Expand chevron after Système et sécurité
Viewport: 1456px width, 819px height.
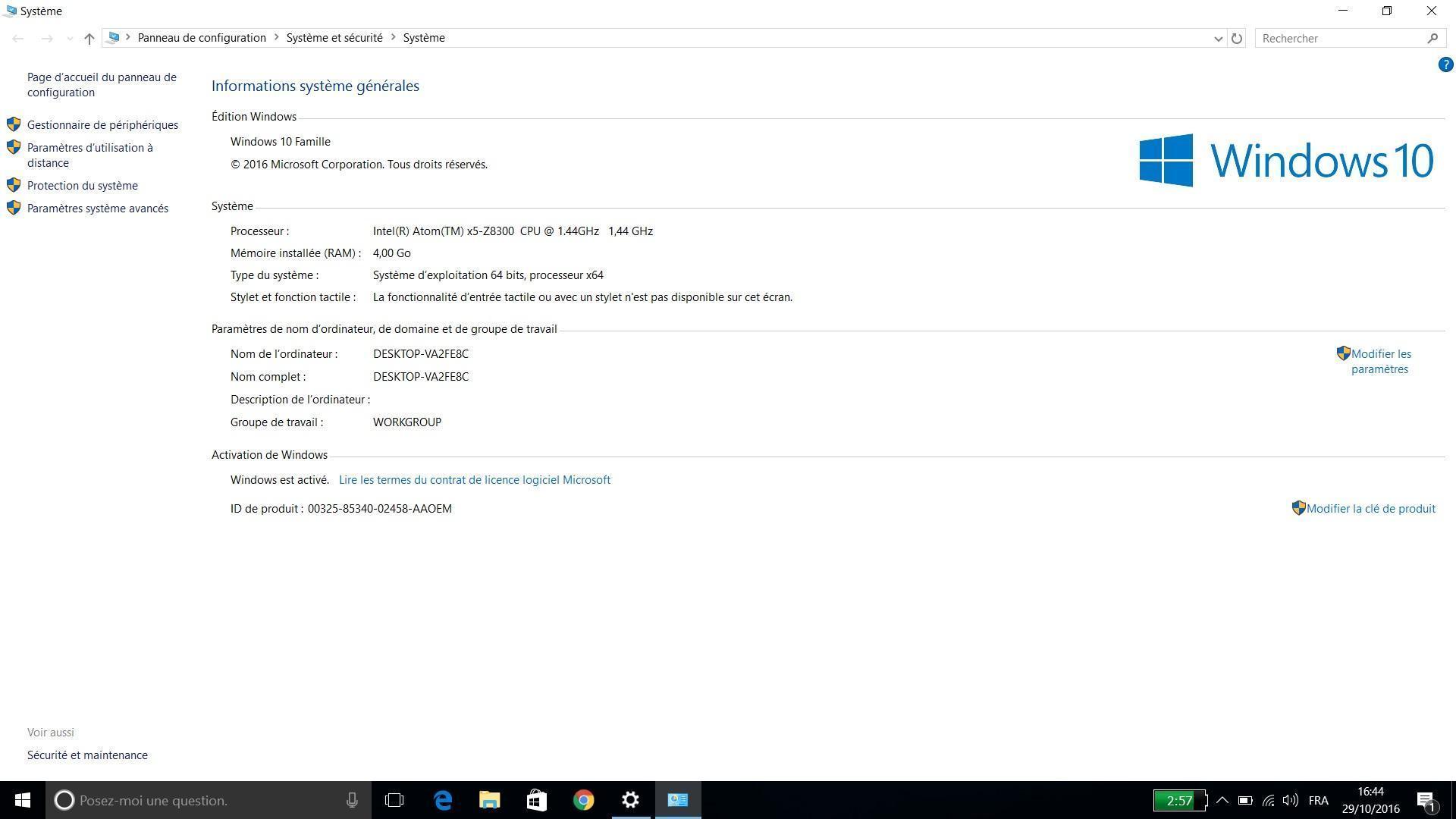pos(393,37)
